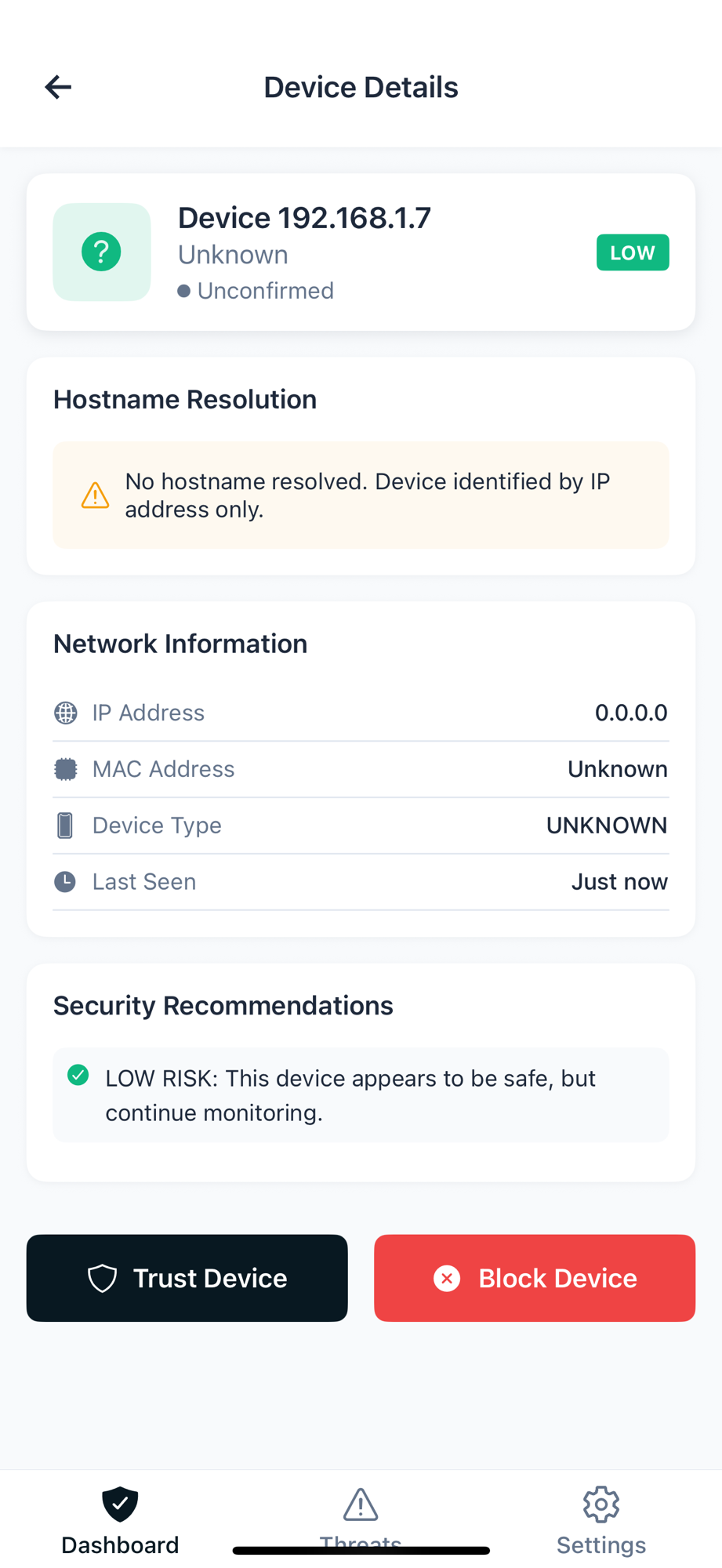Switch to the Threats tab
722x1568 pixels.
[x=361, y=1517]
